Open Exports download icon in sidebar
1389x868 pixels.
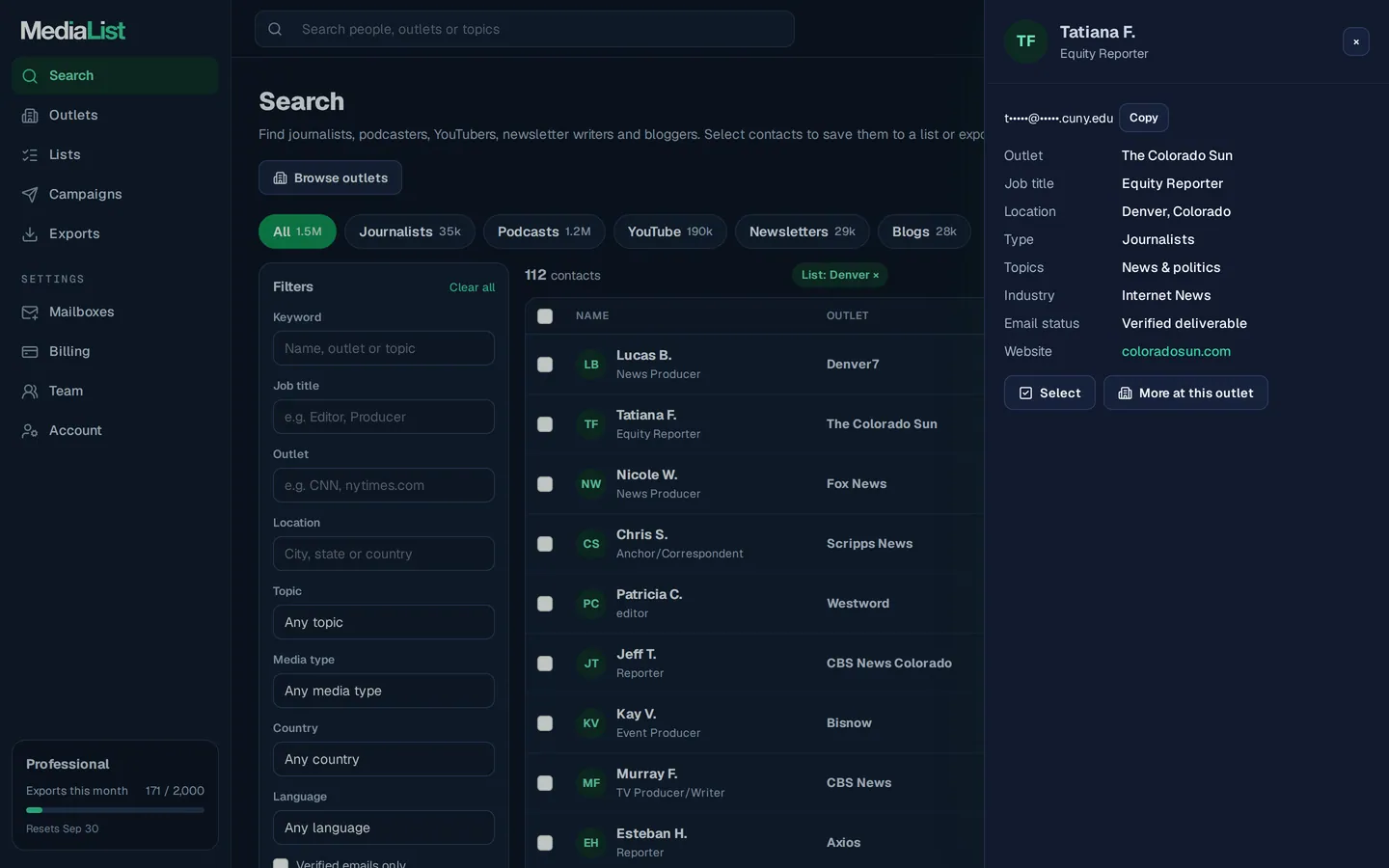[30, 234]
